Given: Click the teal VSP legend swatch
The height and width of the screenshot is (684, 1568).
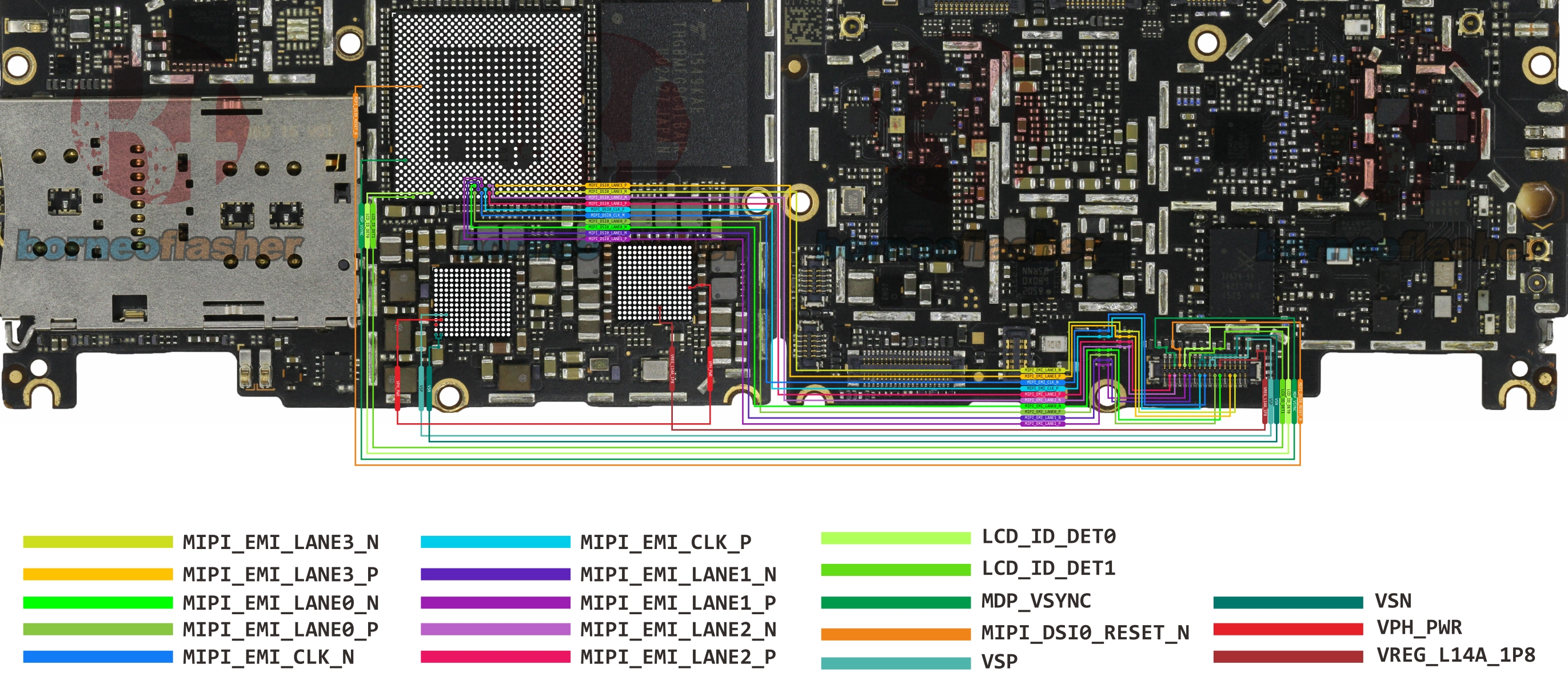Looking at the screenshot, I should pyautogui.click(x=895, y=663).
